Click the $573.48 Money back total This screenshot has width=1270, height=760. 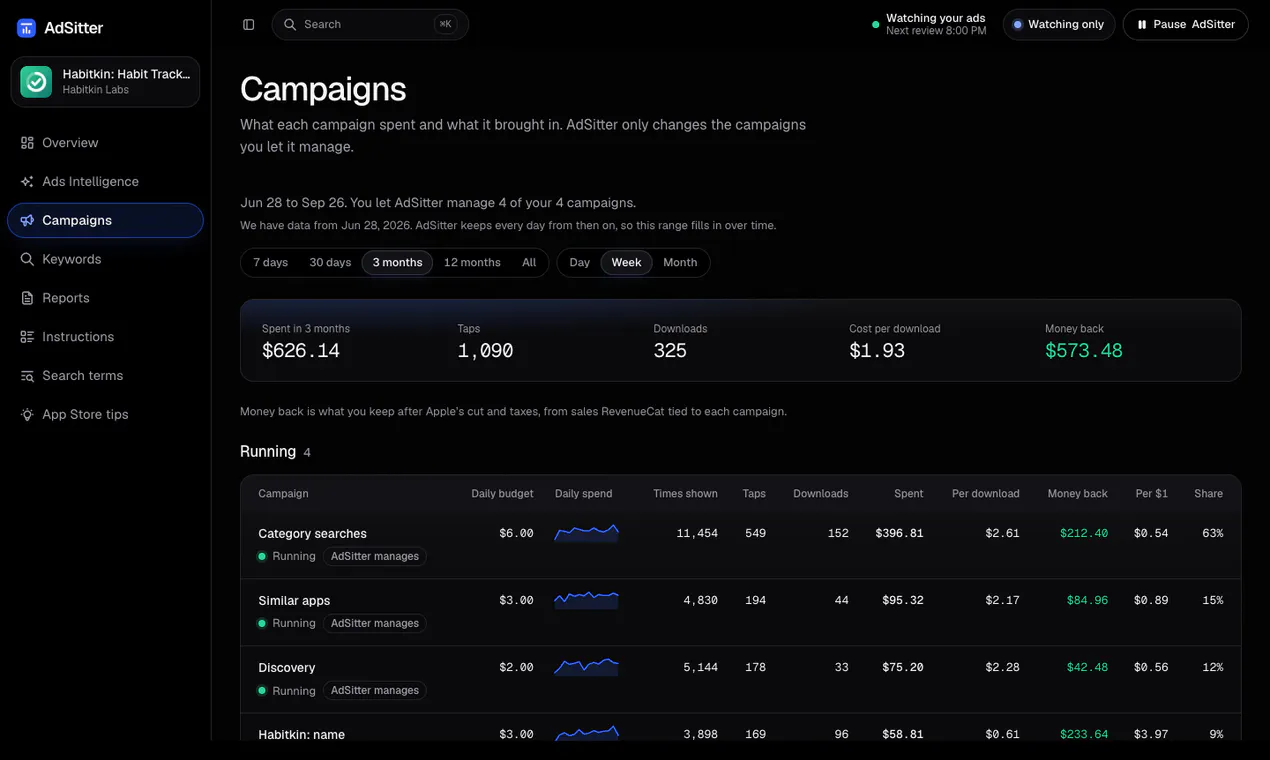[x=1084, y=351]
